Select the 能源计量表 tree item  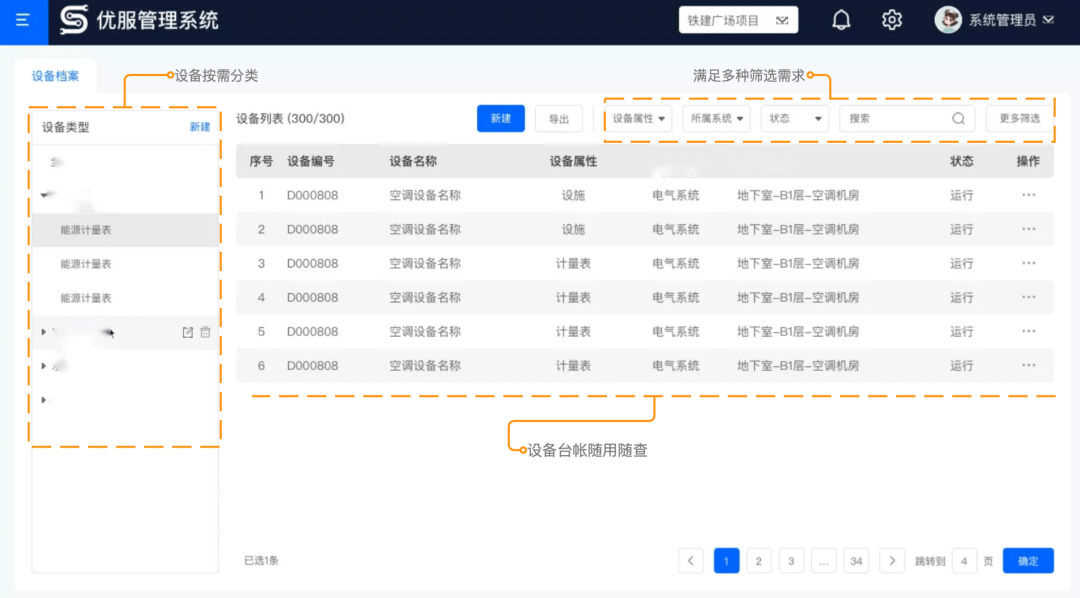pyautogui.click(x=84, y=229)
